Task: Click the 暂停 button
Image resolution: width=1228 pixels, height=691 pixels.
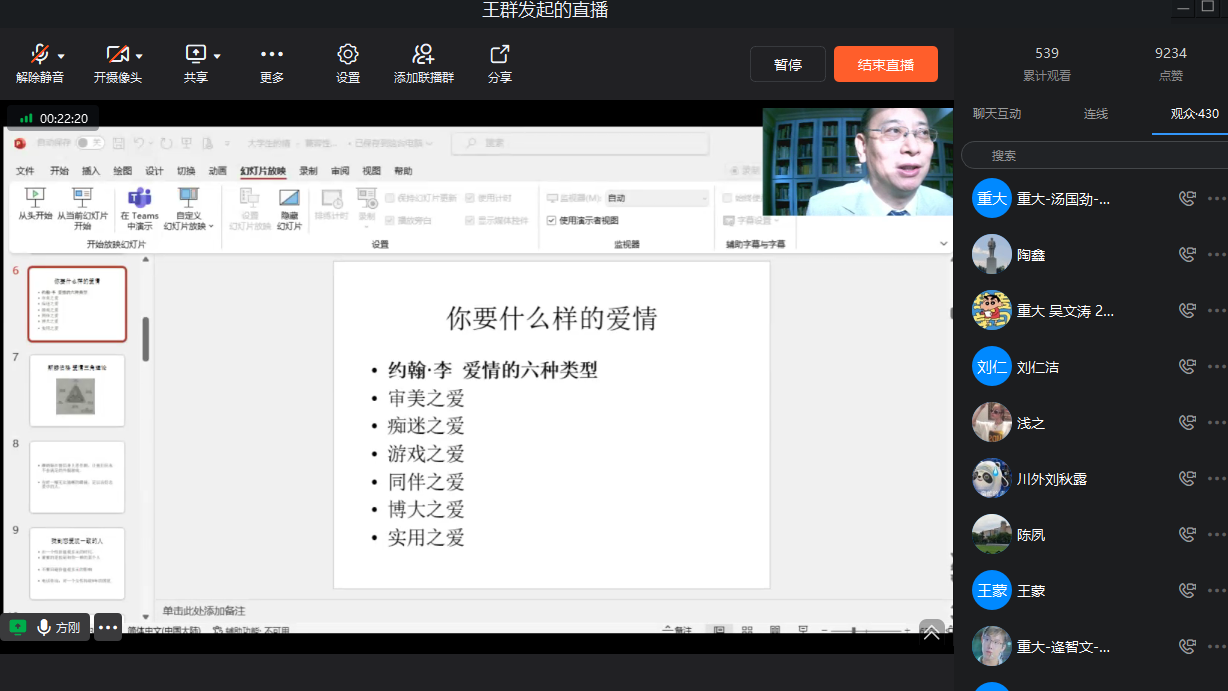Action: 788,64
